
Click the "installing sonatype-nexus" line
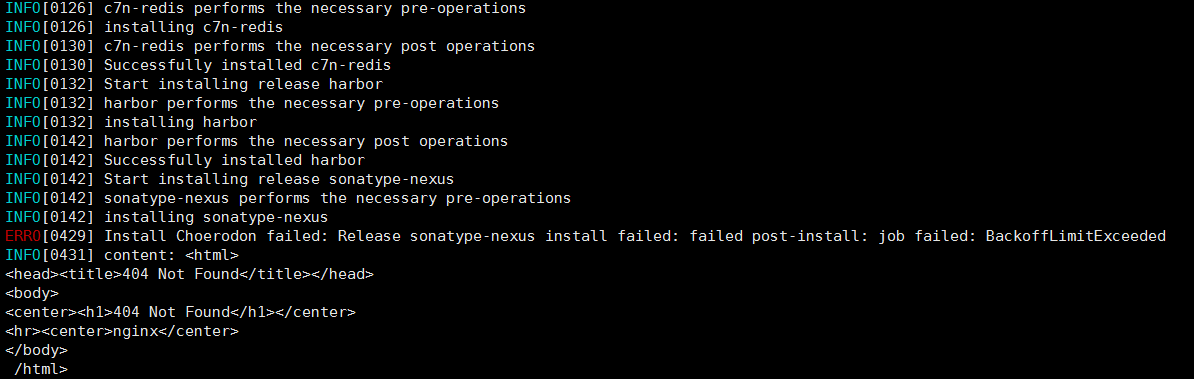tap(167, 217)
